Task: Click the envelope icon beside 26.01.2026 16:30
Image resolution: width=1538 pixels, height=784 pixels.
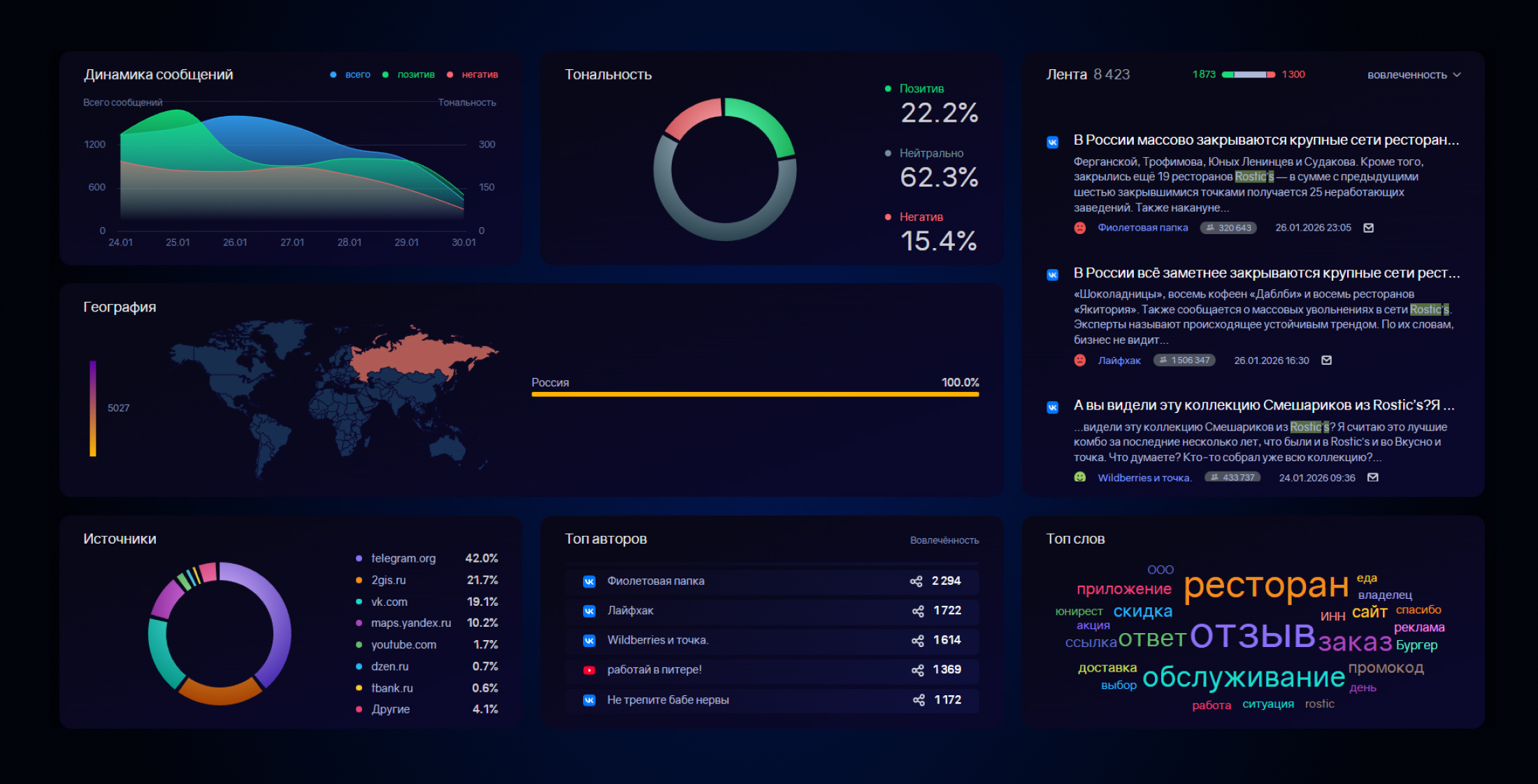Action: click(x=1327, y=361)
